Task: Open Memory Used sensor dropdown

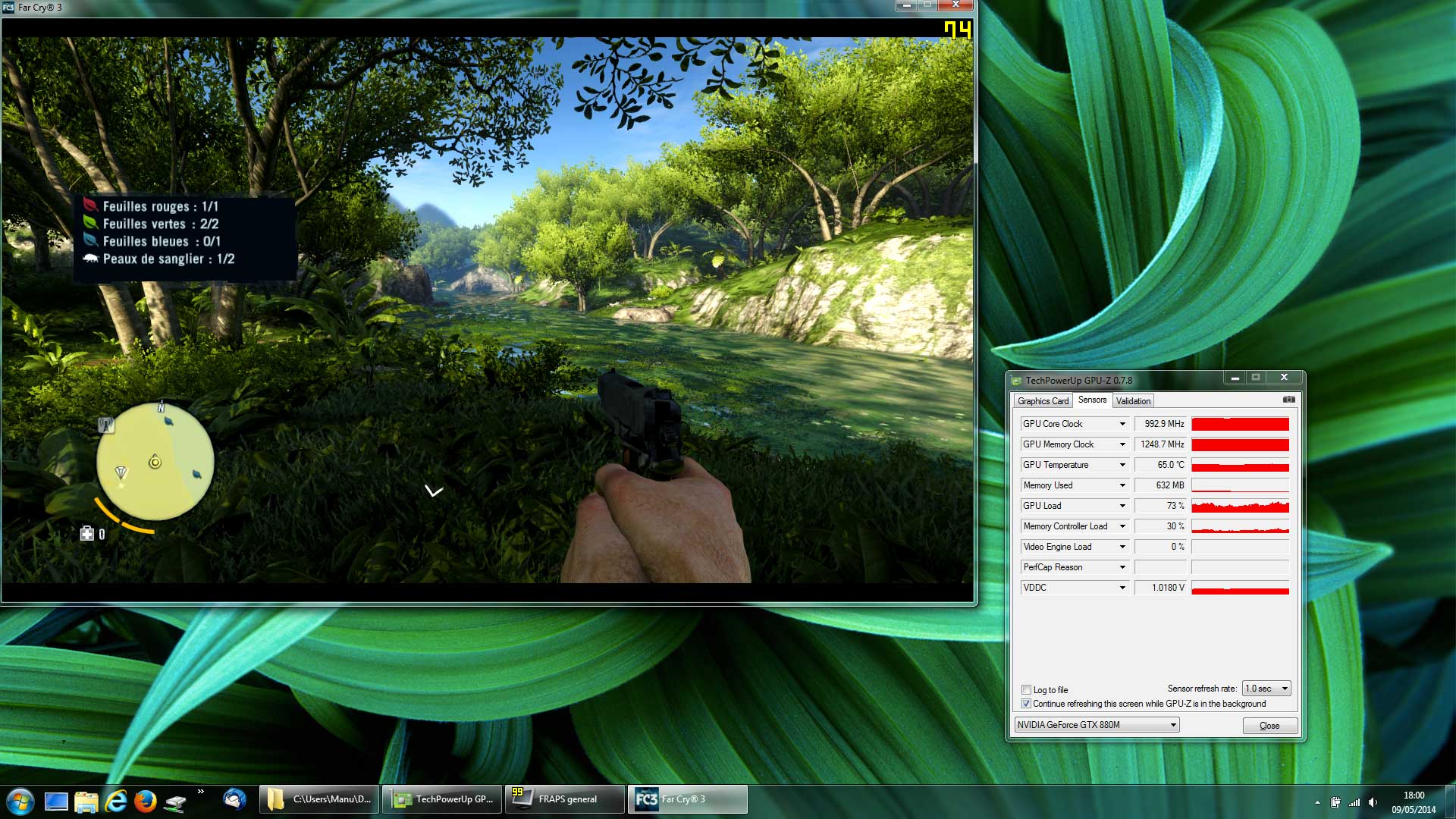Action: pos(1122,485)
